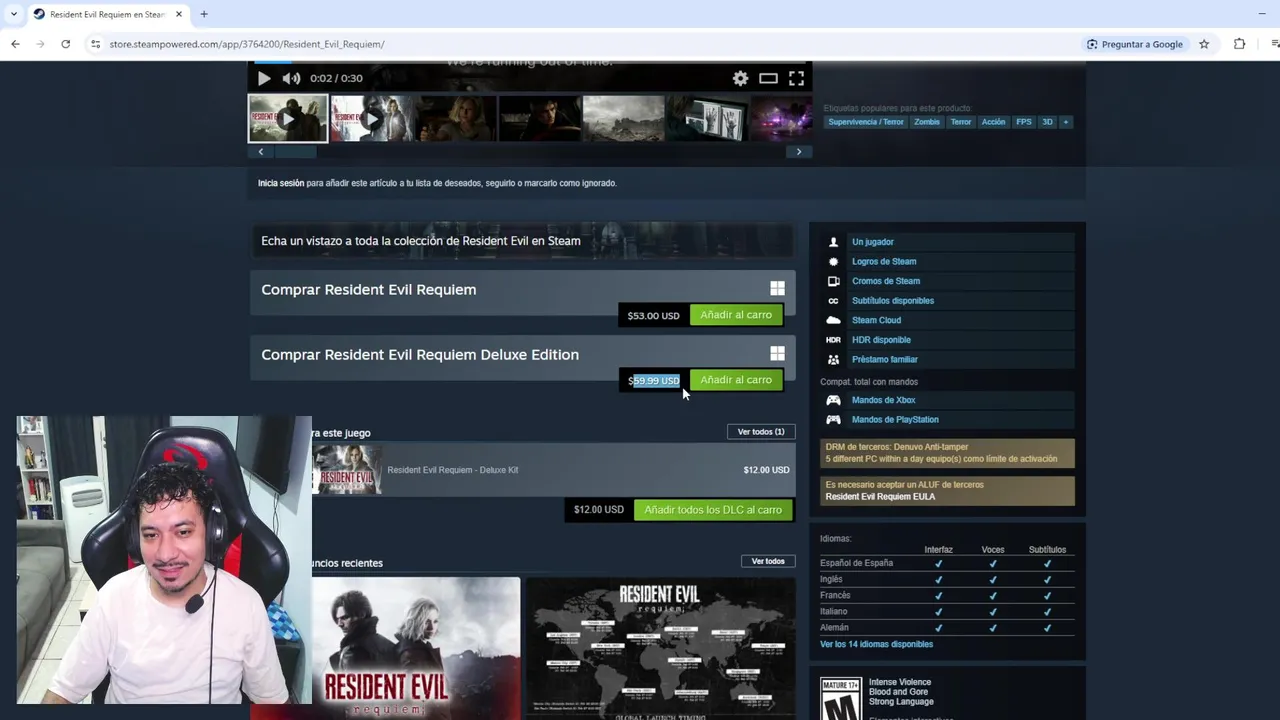1280x720 pixels.
Task: Open the Resident Evil collection banner
Action: coord(523,241)
